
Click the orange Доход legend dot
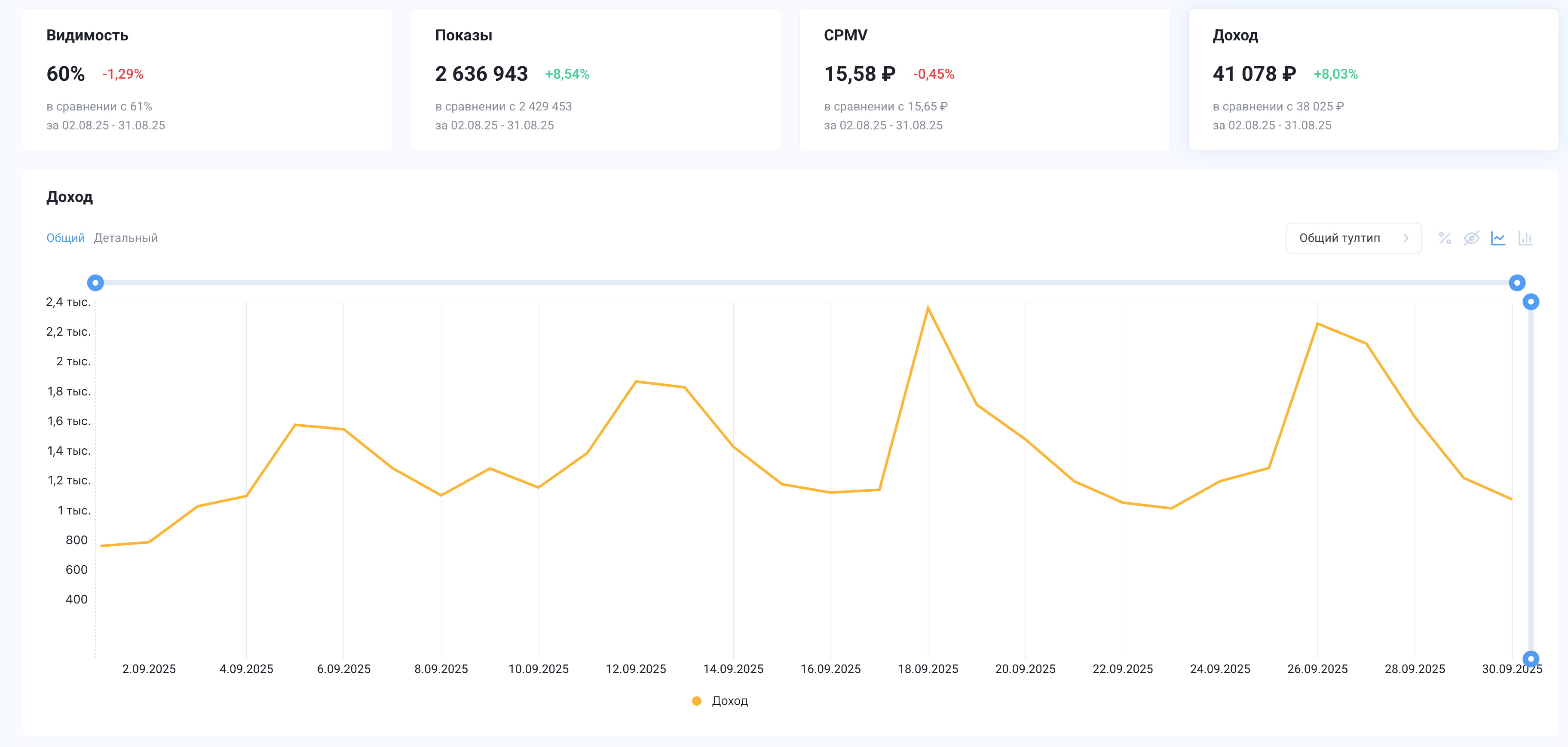(697, 701)
